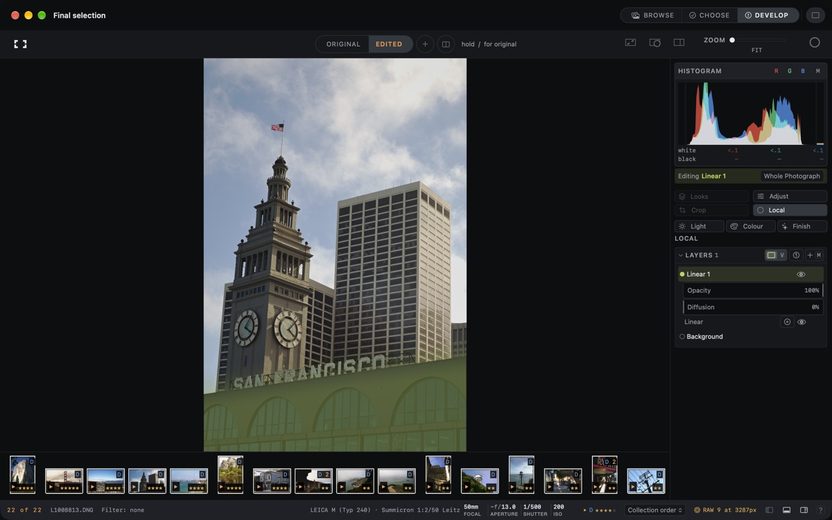Click the Diffusion slider
Image resolution: width=832 pixels, height=520 pixels.
[x=752, y=307]
